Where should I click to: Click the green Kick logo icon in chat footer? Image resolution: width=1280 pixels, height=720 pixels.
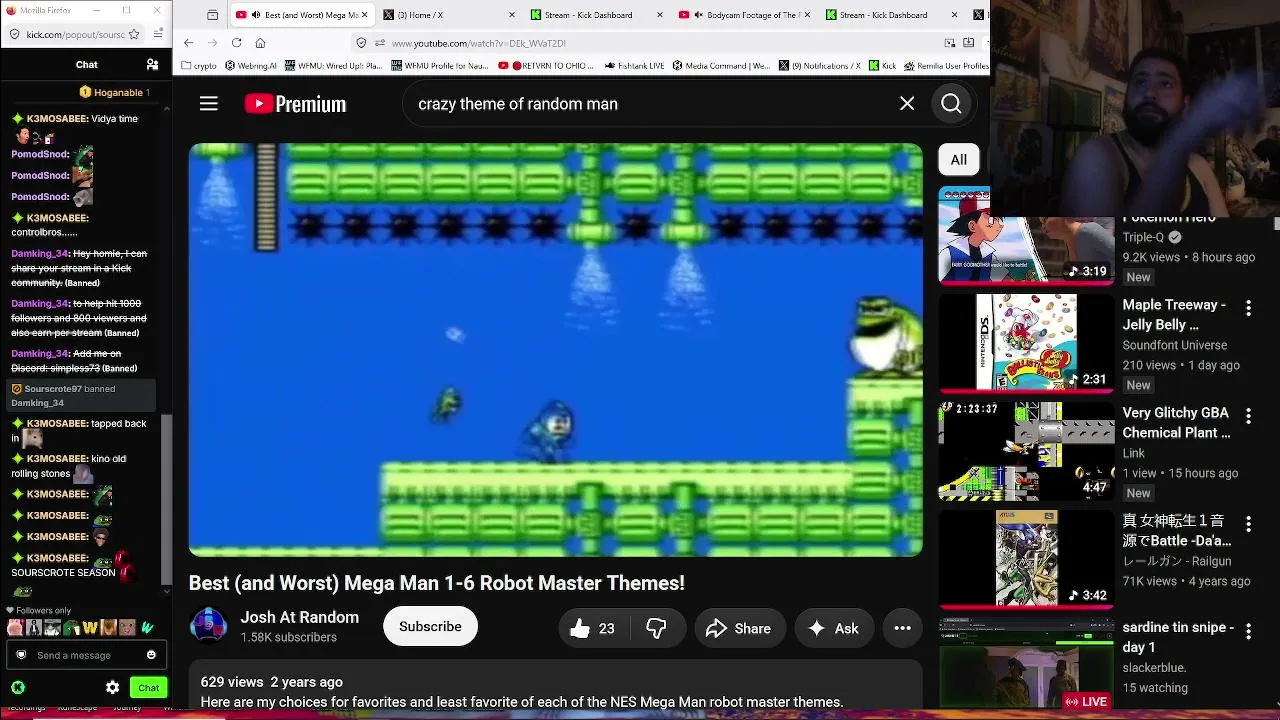click(18, 687)
